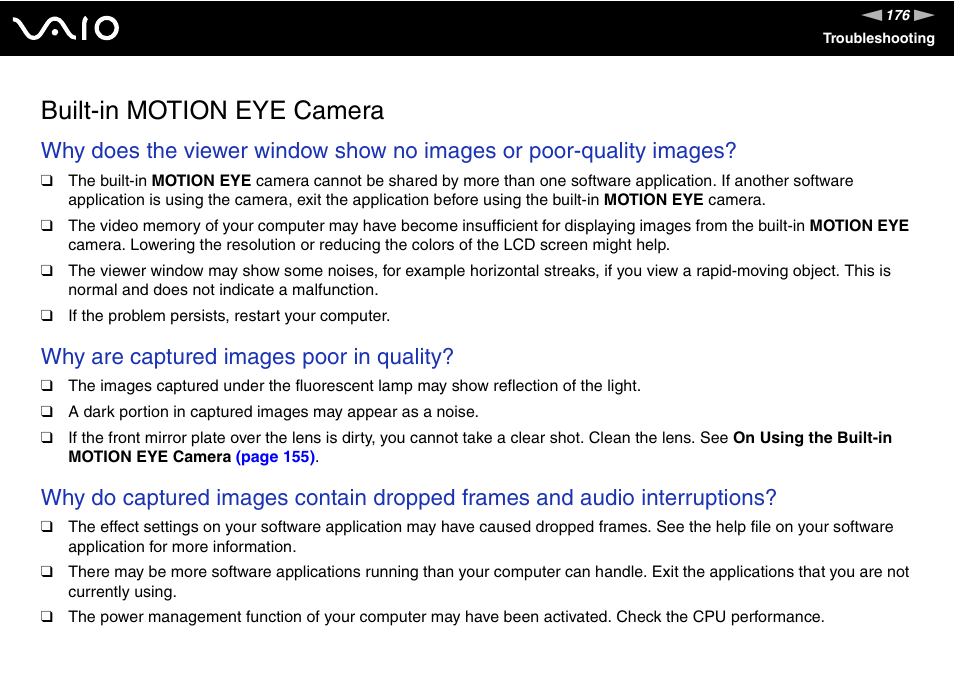Check the bullet next to restart your computer tip

coord(46,316)
